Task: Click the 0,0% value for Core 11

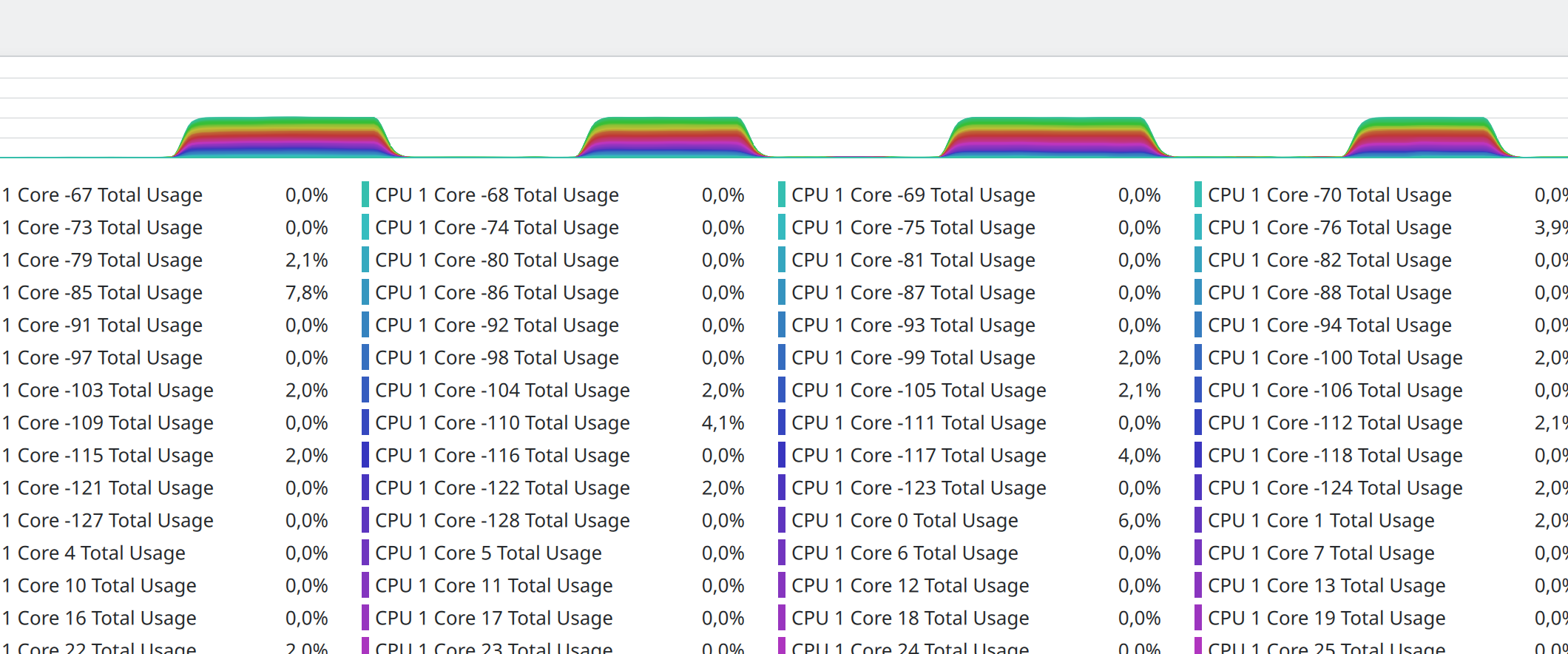Action: click(723, 586)
